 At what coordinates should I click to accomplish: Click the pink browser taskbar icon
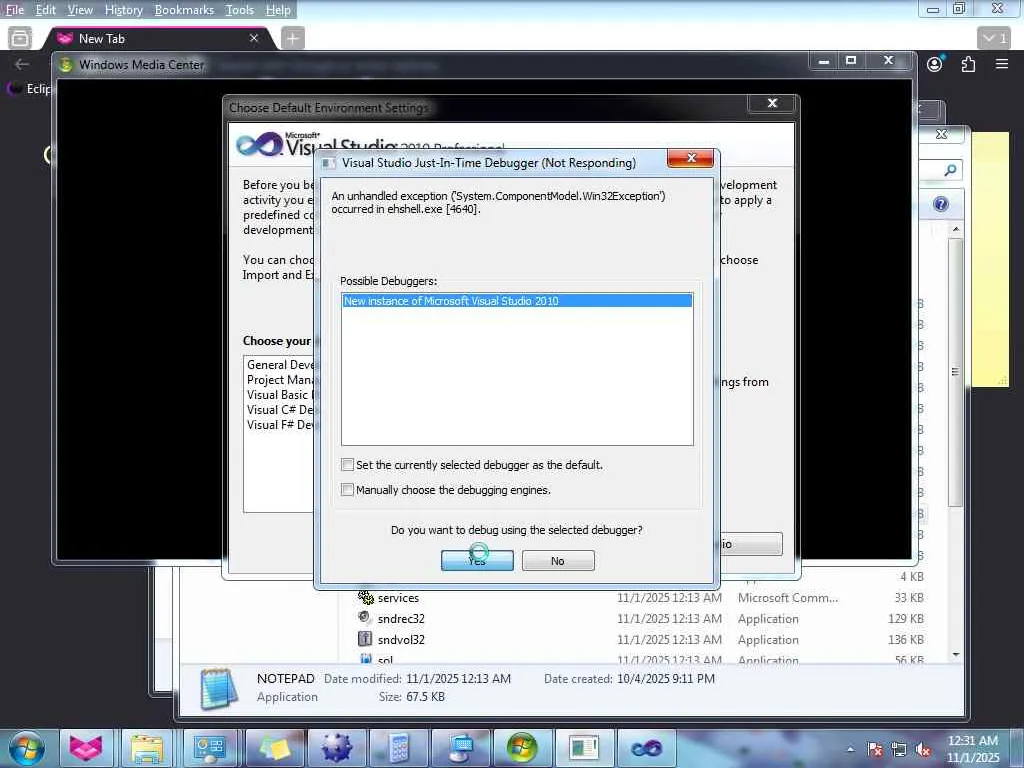tap(86, 748)
